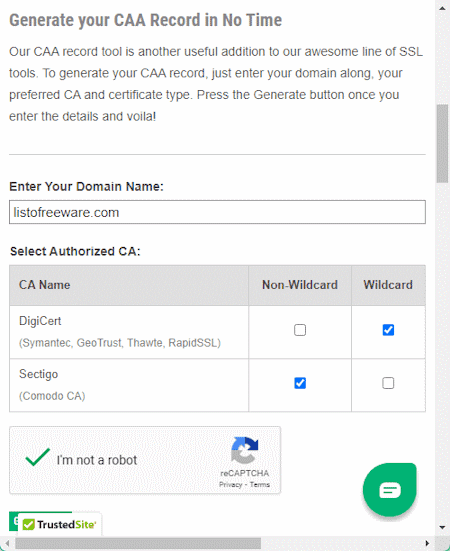Image resolution: width=450 pixels, height=551 pixels.
Task: Click the horizontal scrollbar left arrow
Action: coord(7,543)
